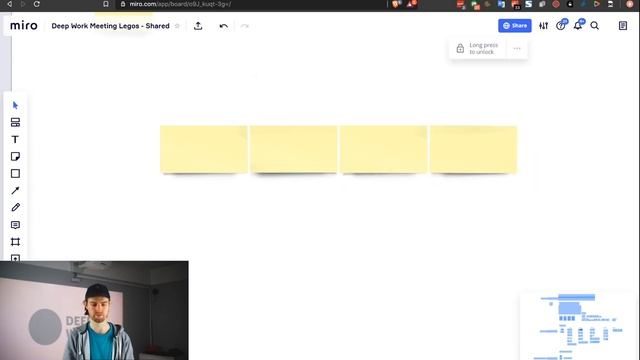The image size is (640, 360).
Task: Open the help and learning center icon
Action: point(561,26)
